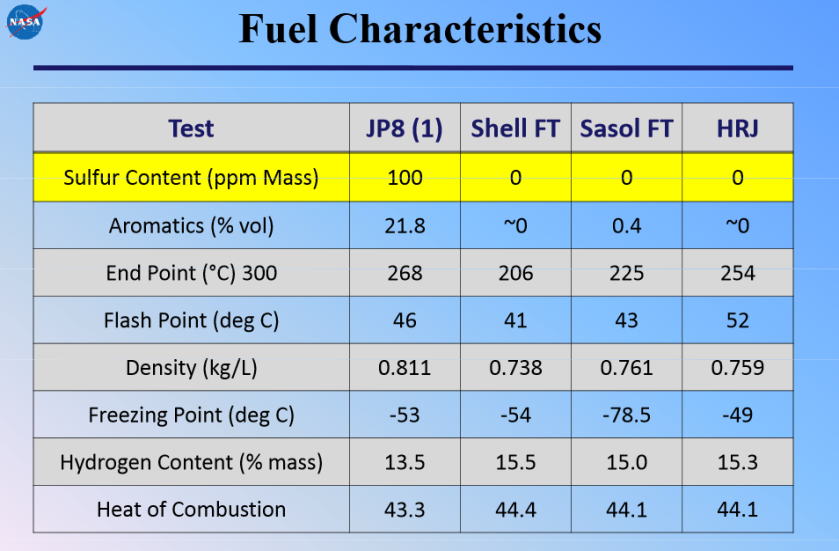The width and height of the screenshot is (839, 551).
Task: Select the HRJ flash point value 52
Action: [x=738, y=320]
